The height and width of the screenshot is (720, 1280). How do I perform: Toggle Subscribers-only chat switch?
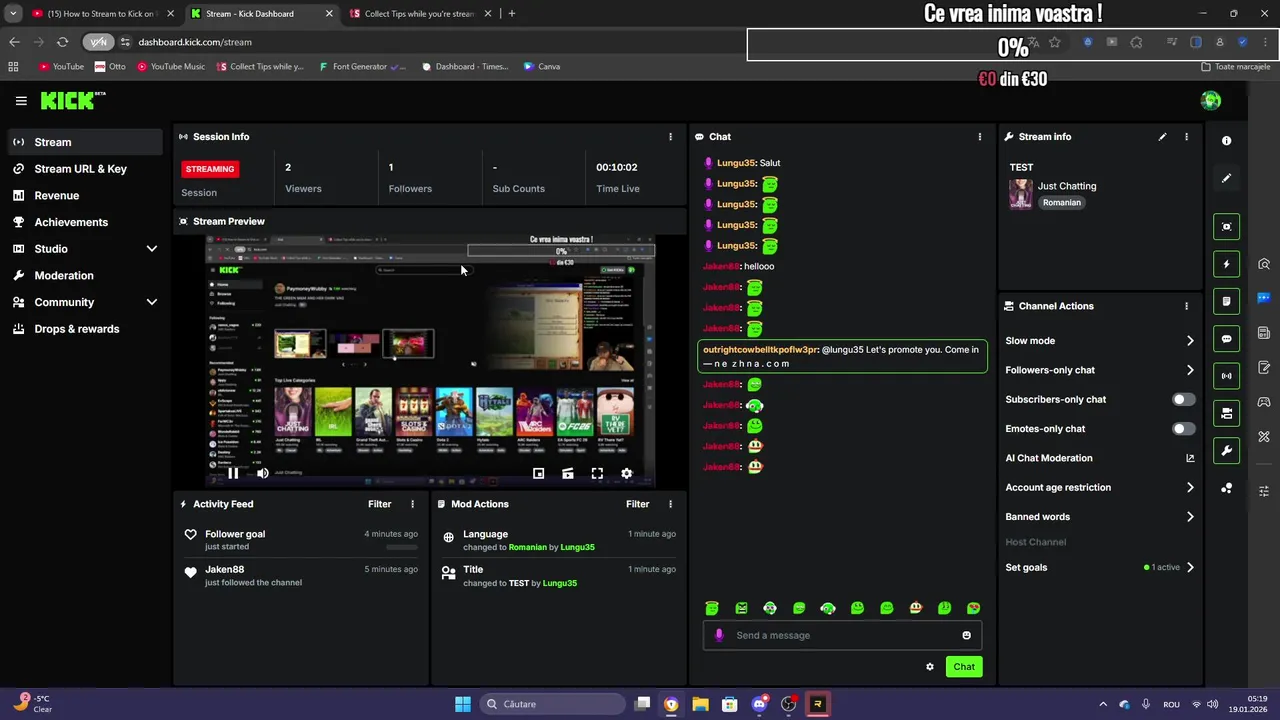[x=1183, y=399]
